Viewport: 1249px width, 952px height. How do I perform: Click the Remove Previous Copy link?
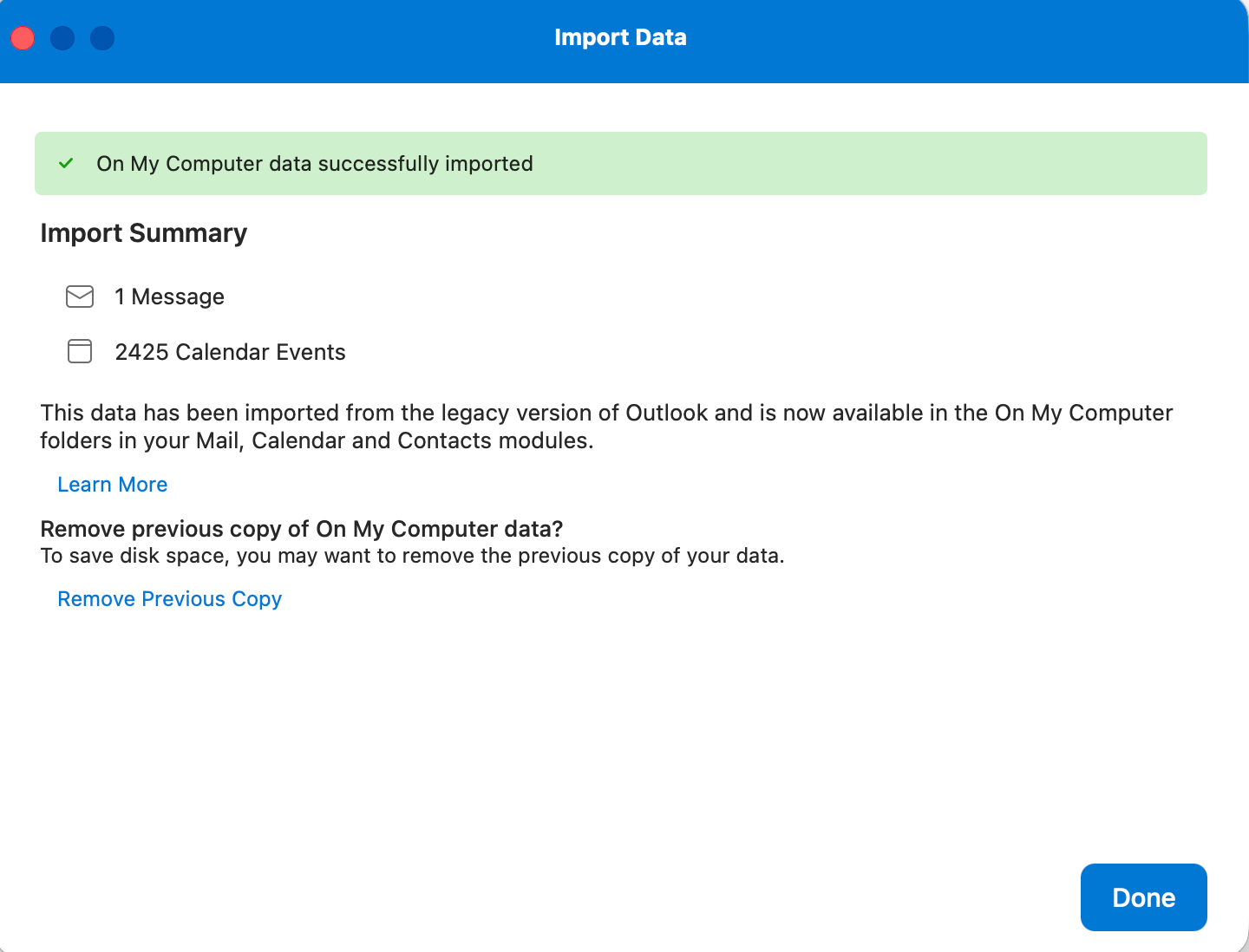pyautogui.click(x=170, y=599)
